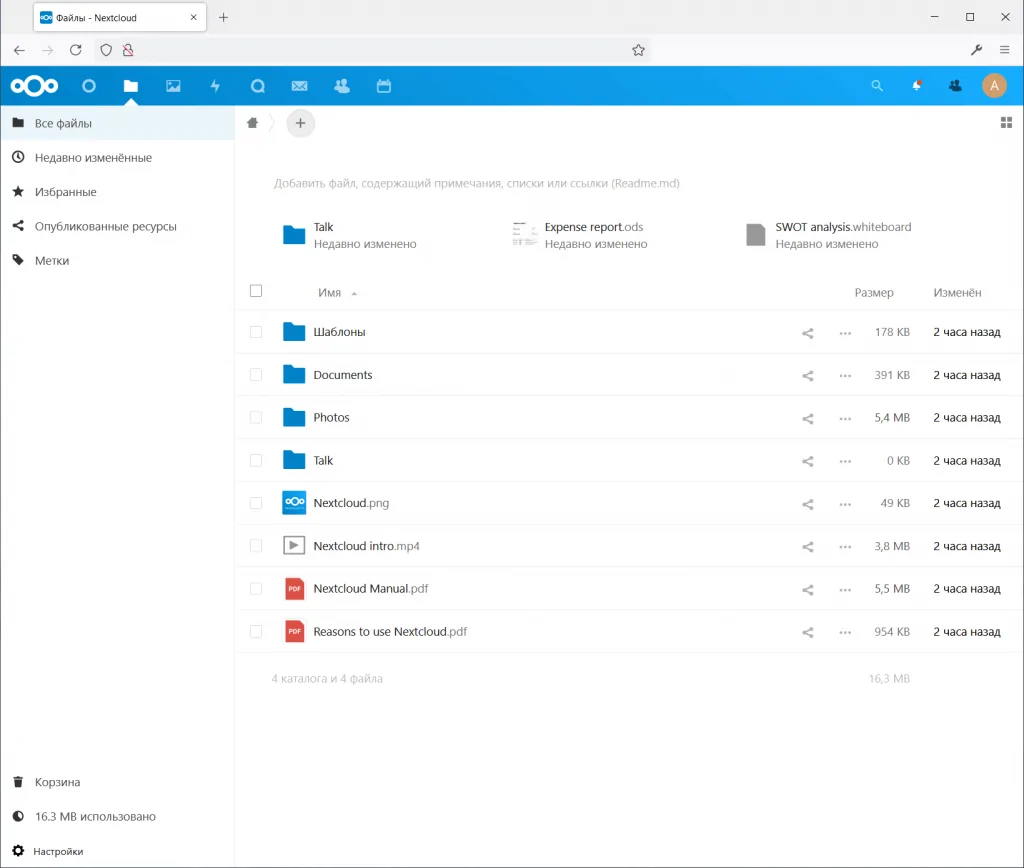Viewport: 1024px width, 868px height.
Task: Sort files by Размер column
Action: click(x=874, y=293)
